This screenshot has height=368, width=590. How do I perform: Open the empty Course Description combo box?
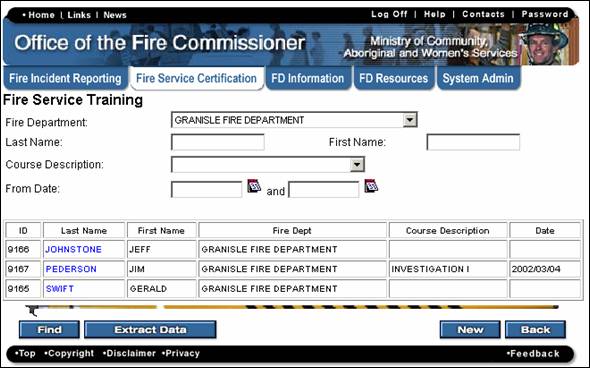(268, 164)
